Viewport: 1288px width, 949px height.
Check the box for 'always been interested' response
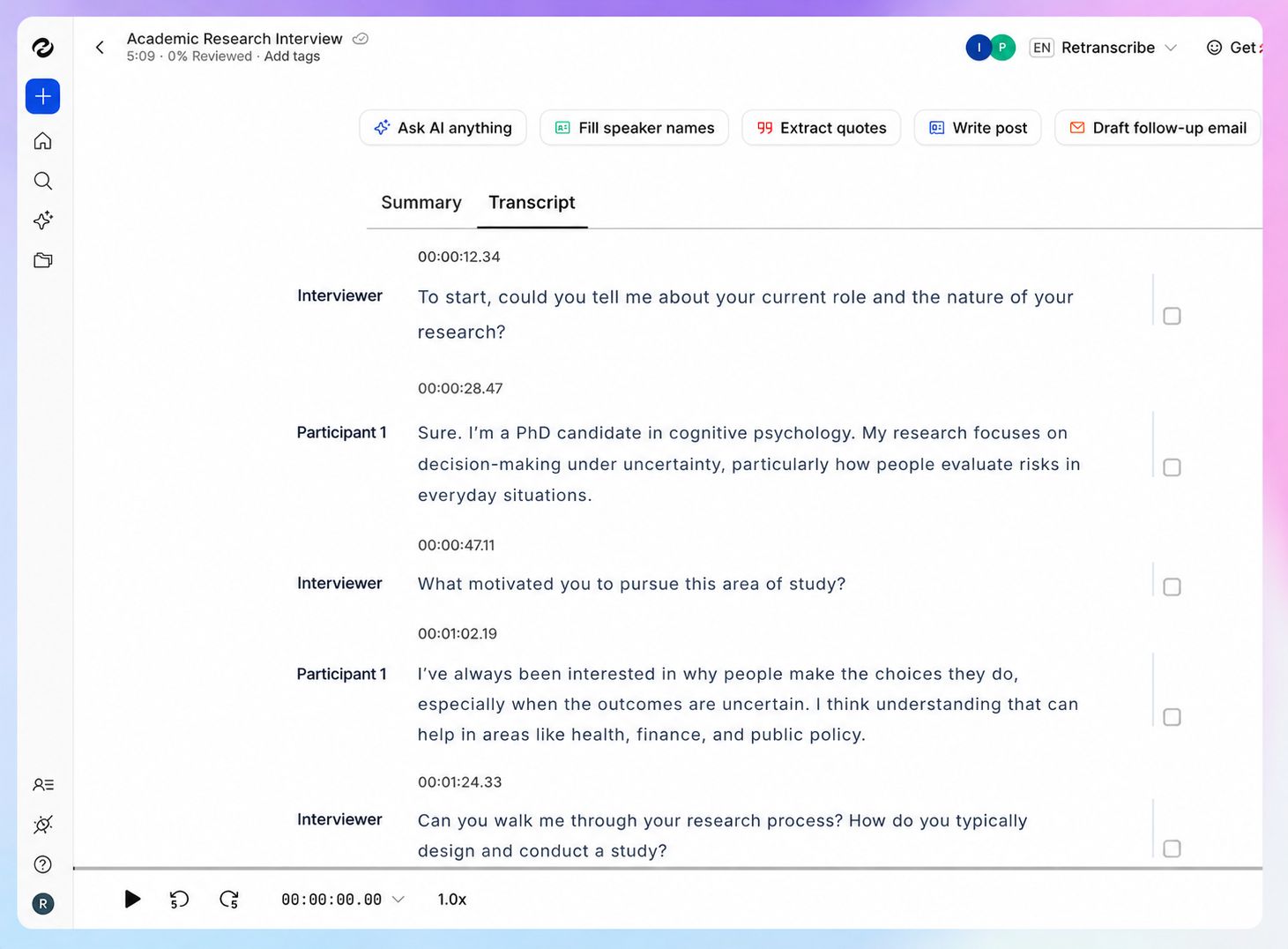(x=1172, y=717)
